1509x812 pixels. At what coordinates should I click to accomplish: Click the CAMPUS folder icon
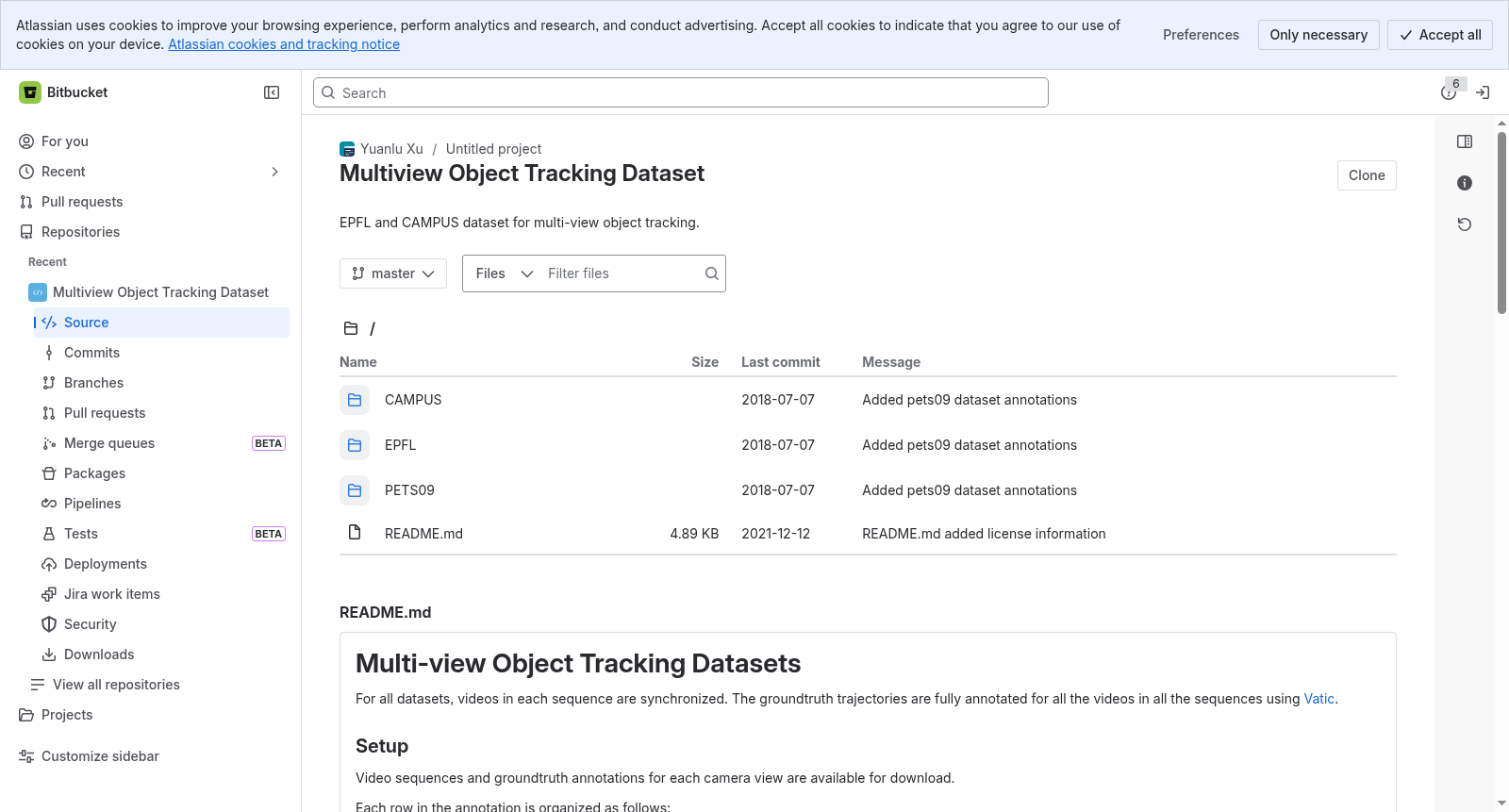355,400
